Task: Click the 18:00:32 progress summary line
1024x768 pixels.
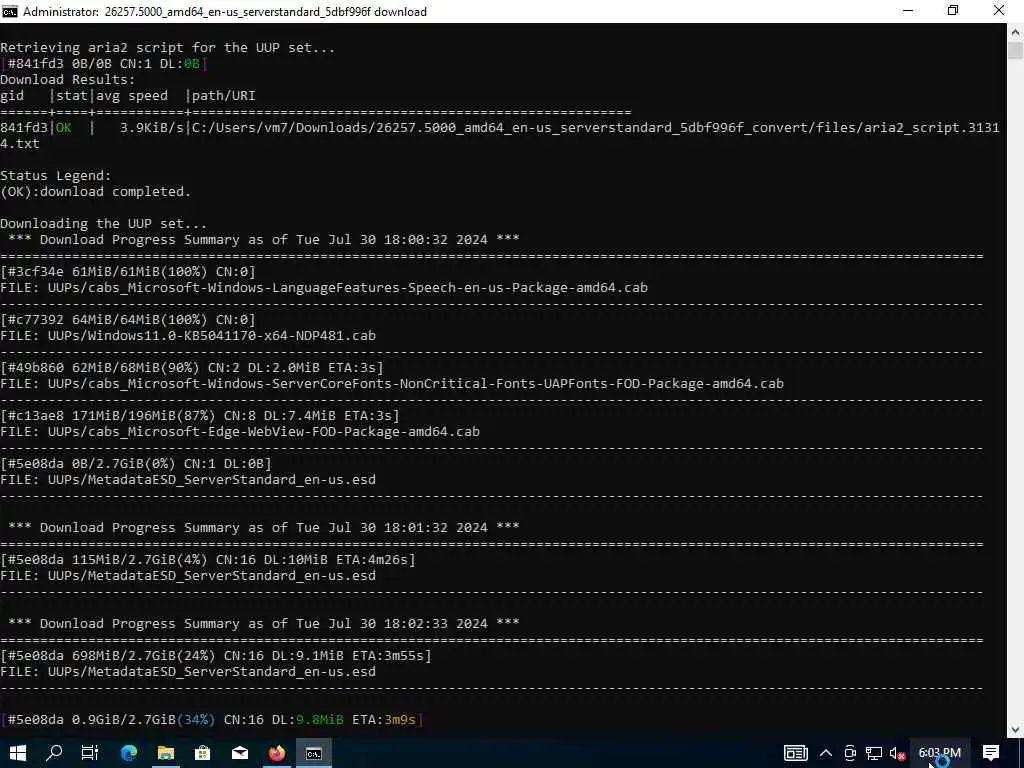Action: [x=264, y=240]
